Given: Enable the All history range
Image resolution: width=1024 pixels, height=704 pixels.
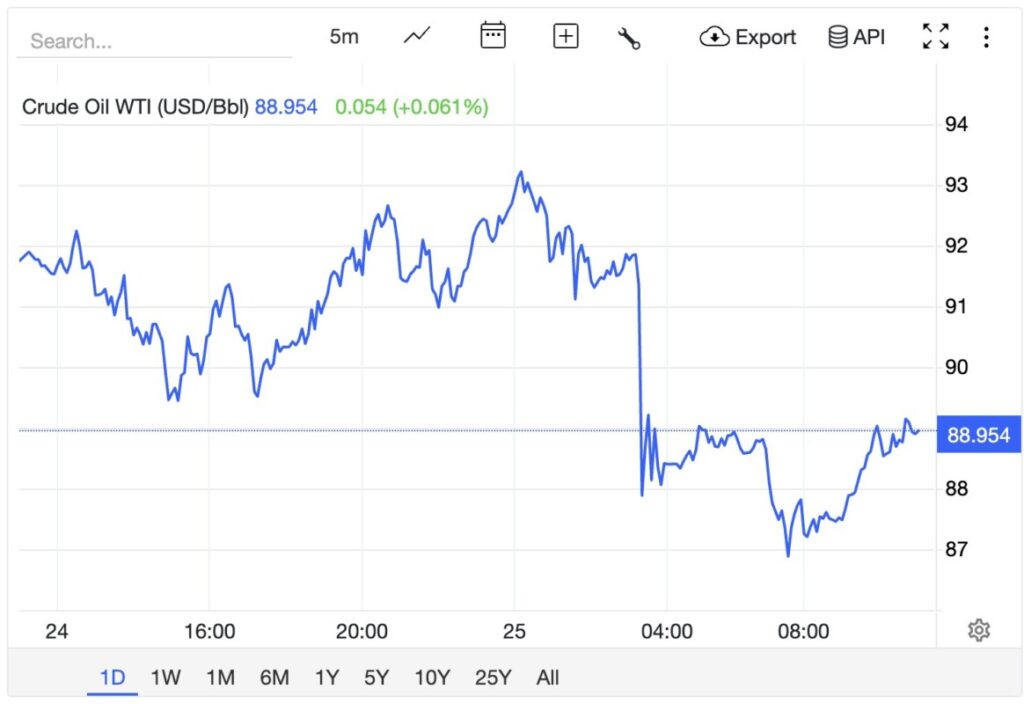Looking at the screenshot, I should point(547,677).
